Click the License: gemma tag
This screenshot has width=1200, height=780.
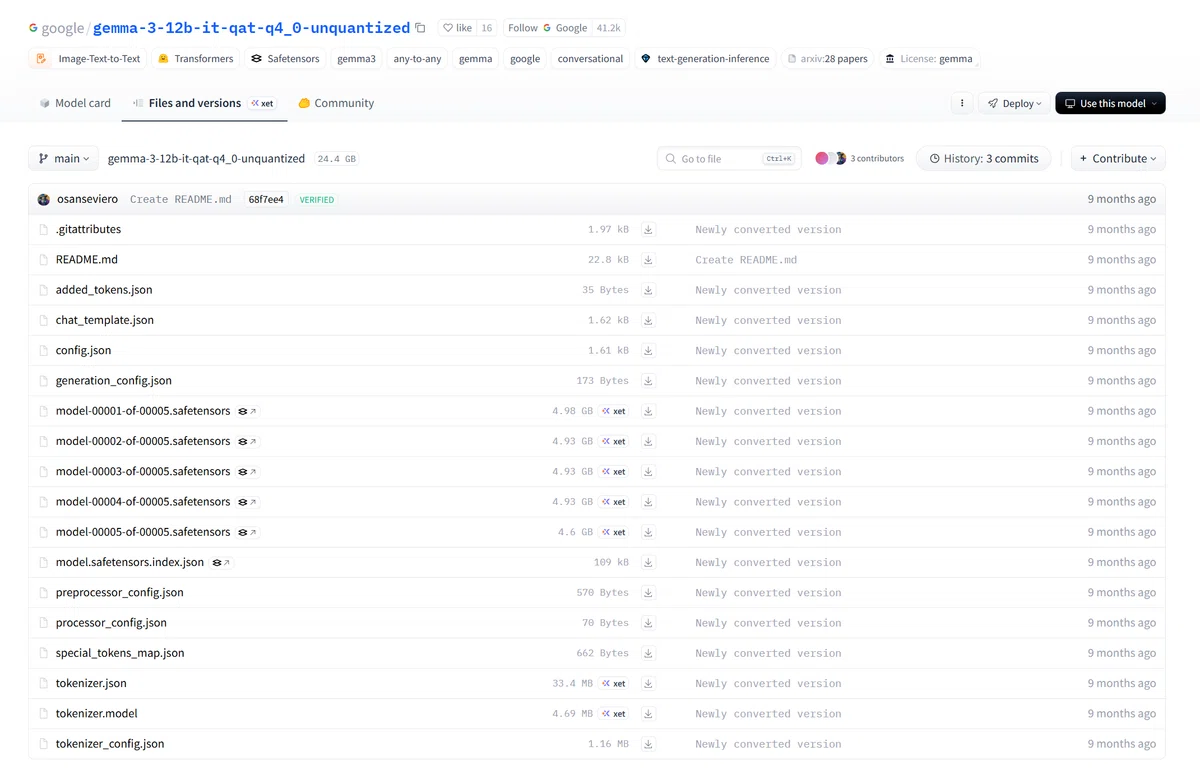click(x=929, y=59)
